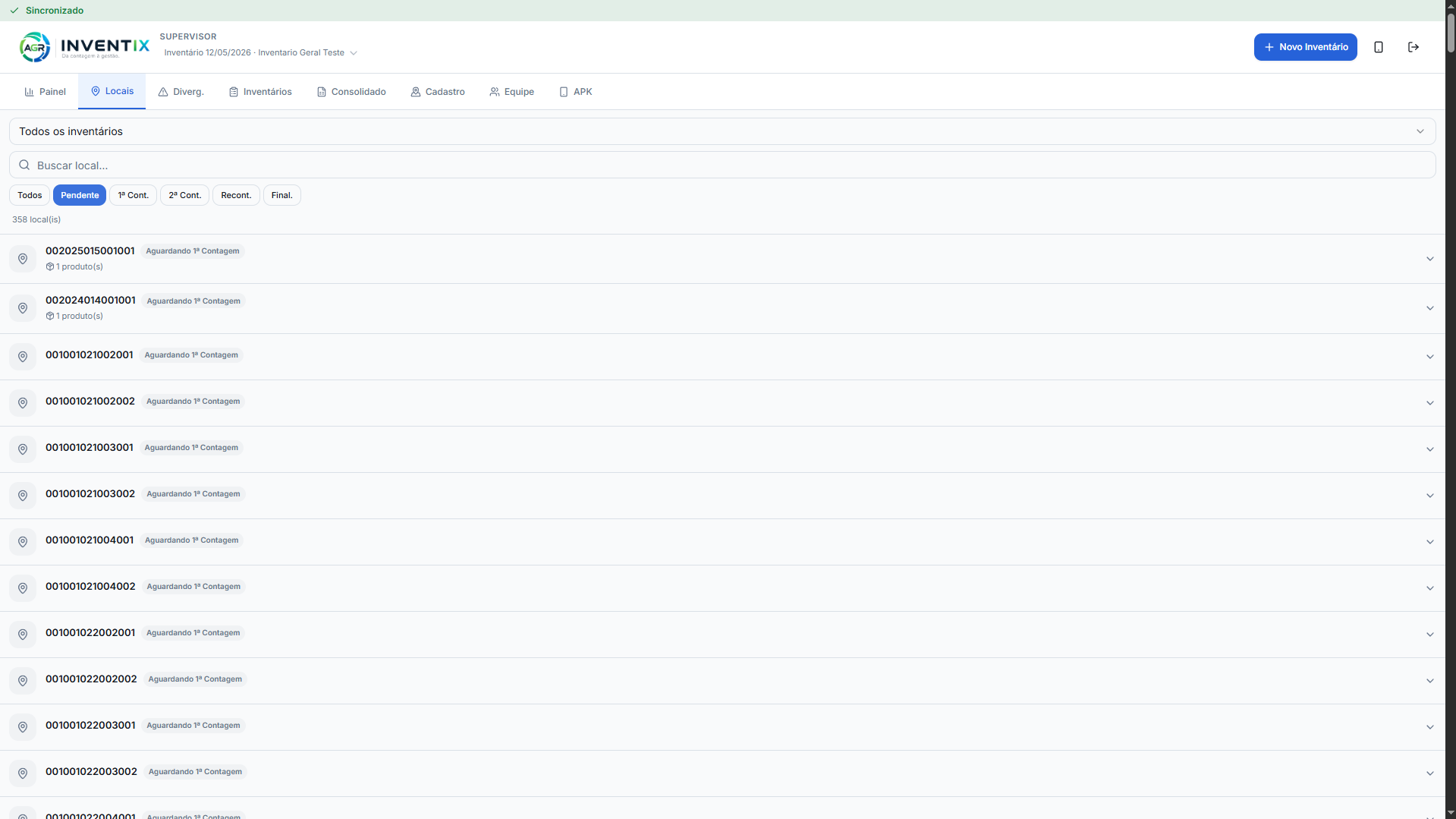Click the mobile device icon in header
Image resolution: width=1456 pixels, height=819 pixels.
click(1379, 47)
